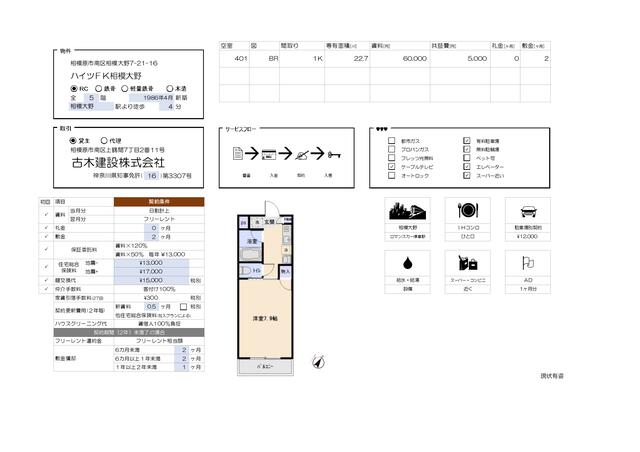Click the gray 契約期間 section header bar
640x452 pixels.
point(129,332)
